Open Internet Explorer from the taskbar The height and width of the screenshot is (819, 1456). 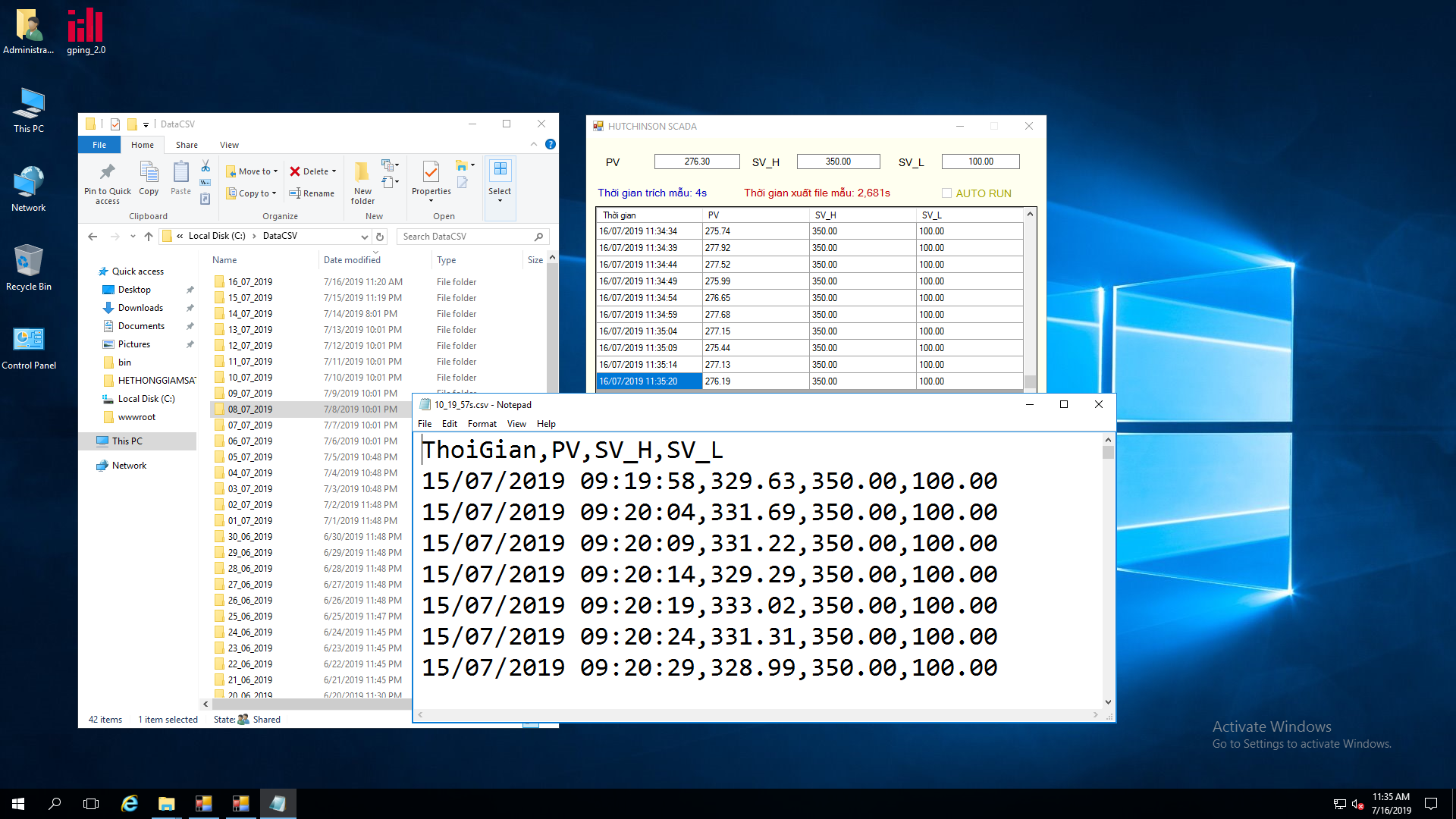tap(130, 804)
